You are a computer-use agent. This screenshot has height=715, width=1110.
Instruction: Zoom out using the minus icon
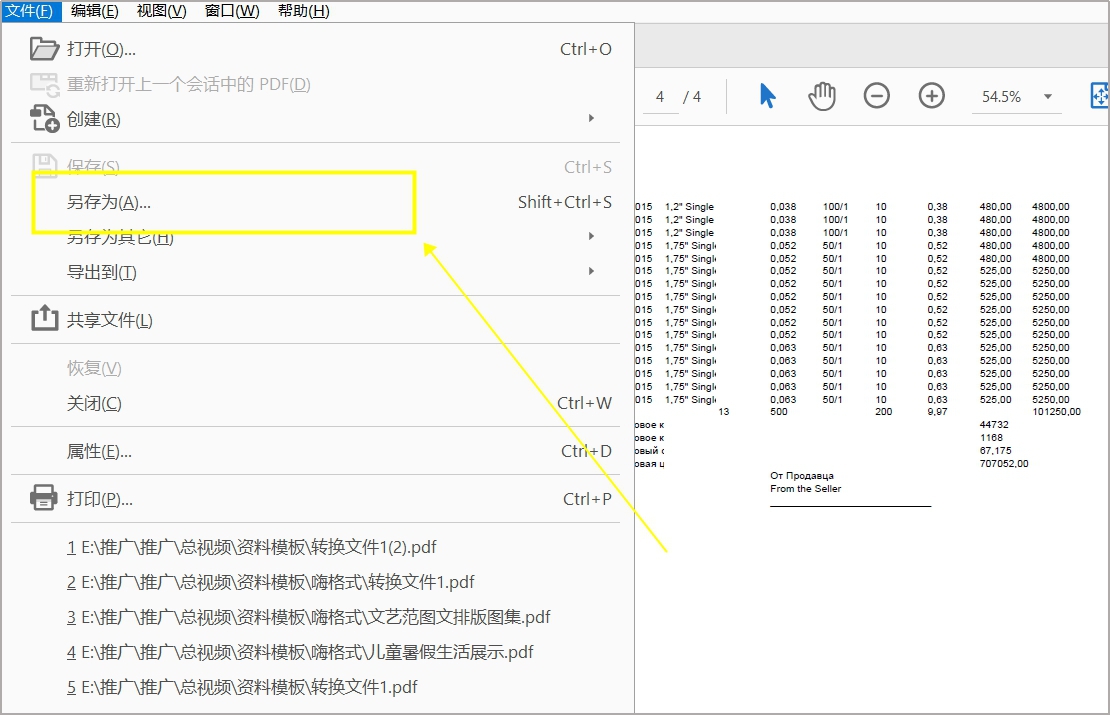[876, 95]
